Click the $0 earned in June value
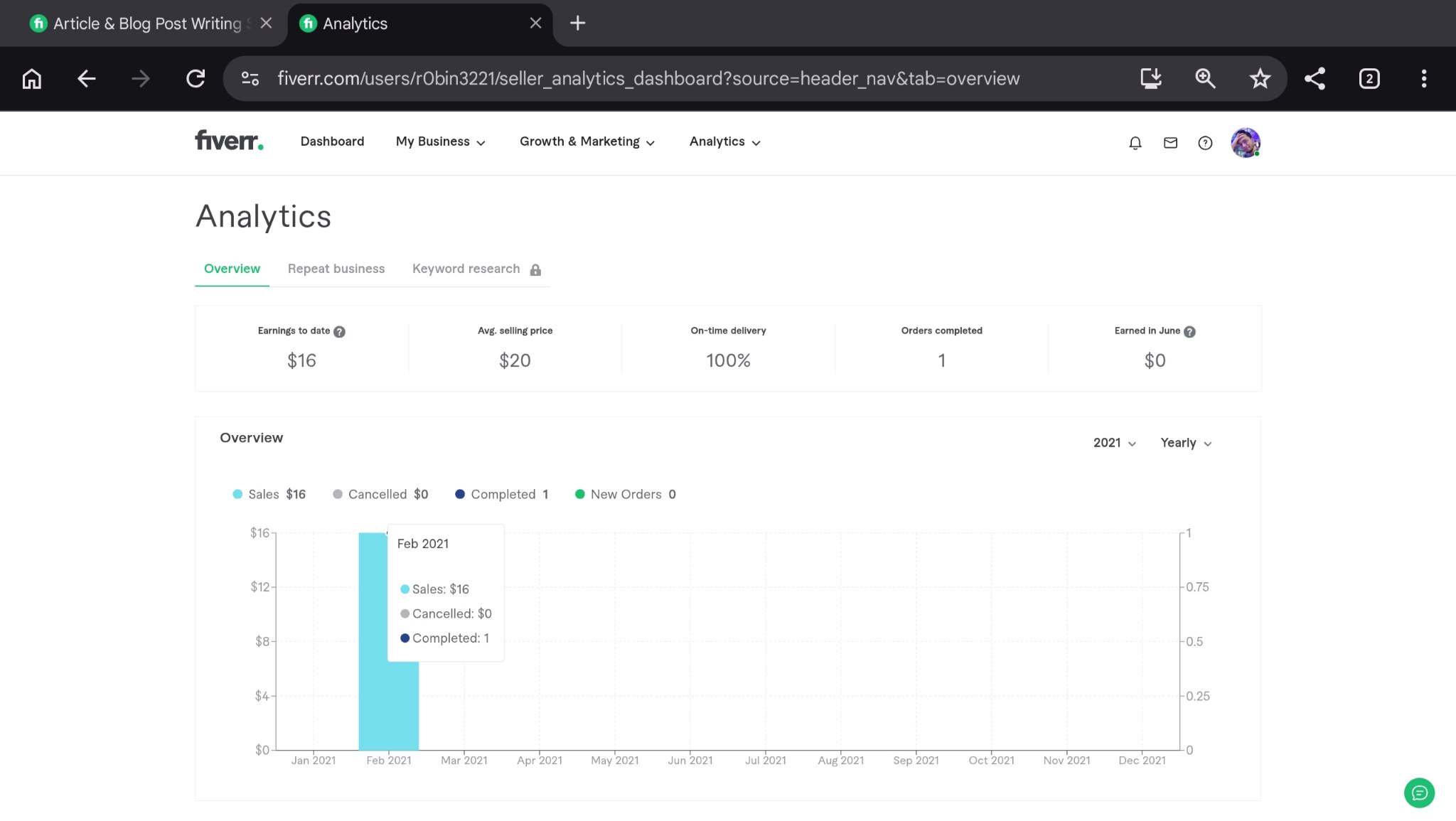This screenshot has width=1456, height=821. pos(1155,360)
